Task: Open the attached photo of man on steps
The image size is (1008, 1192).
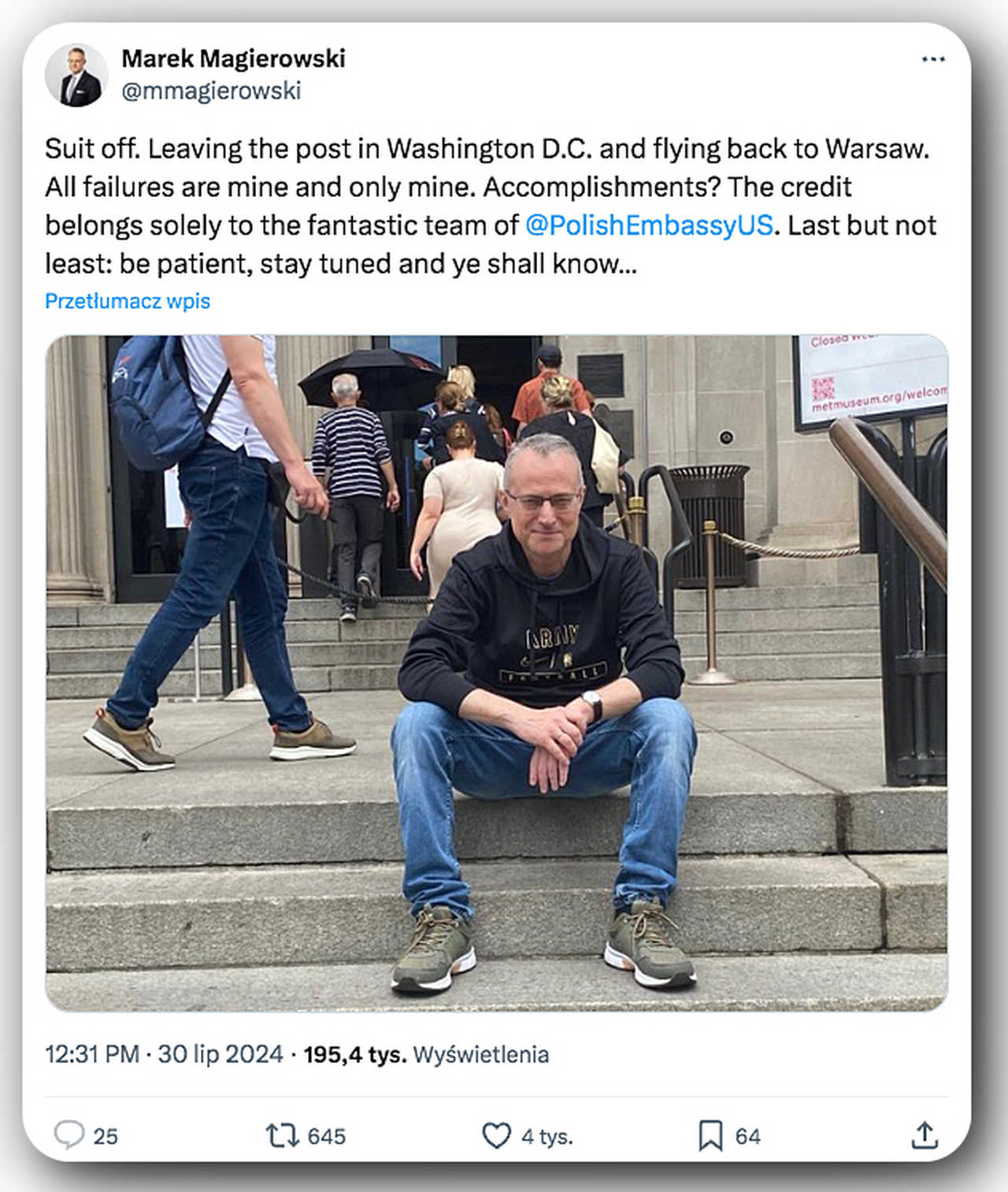Action: coord(497,674)
